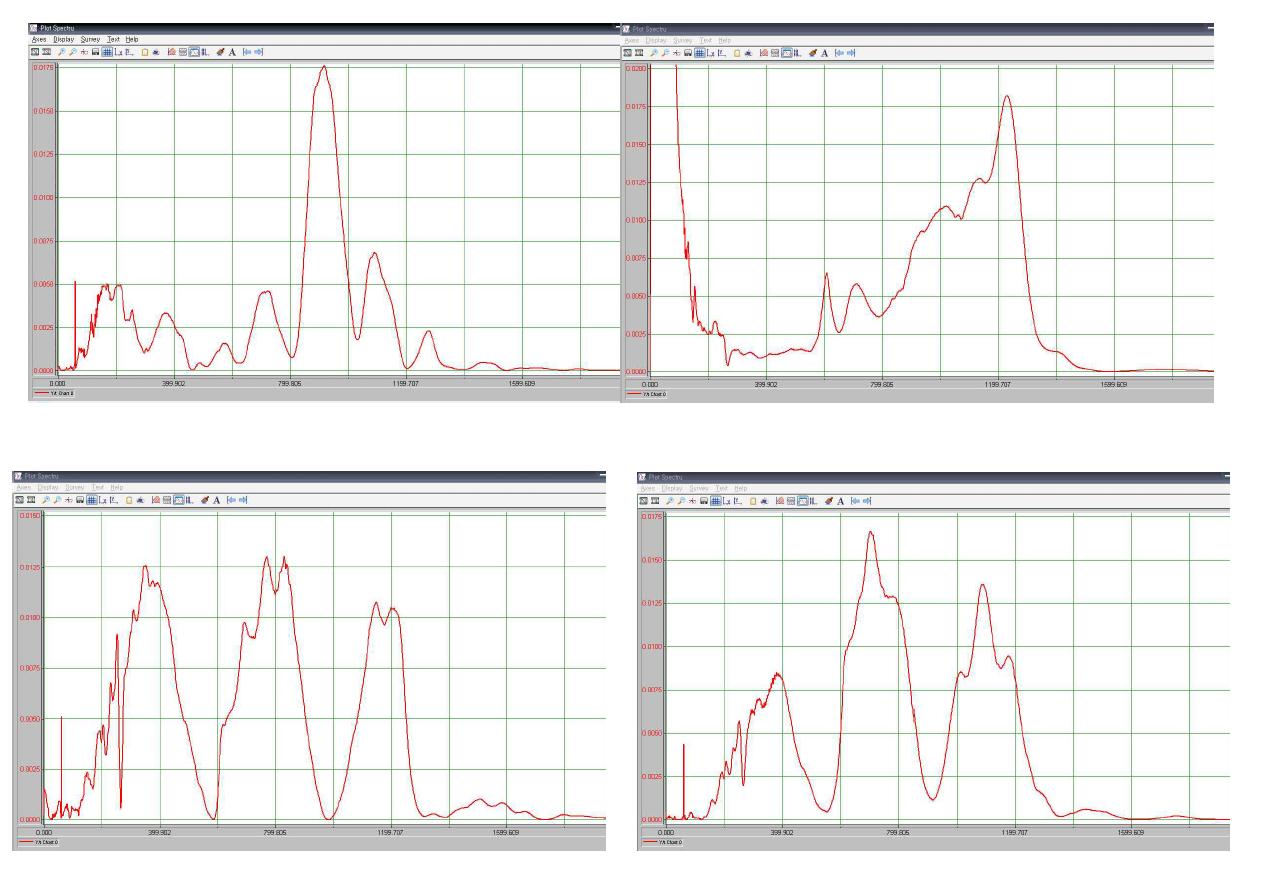
Task: Click Lx axis icon in top-right window
Action: coord(711,53)
